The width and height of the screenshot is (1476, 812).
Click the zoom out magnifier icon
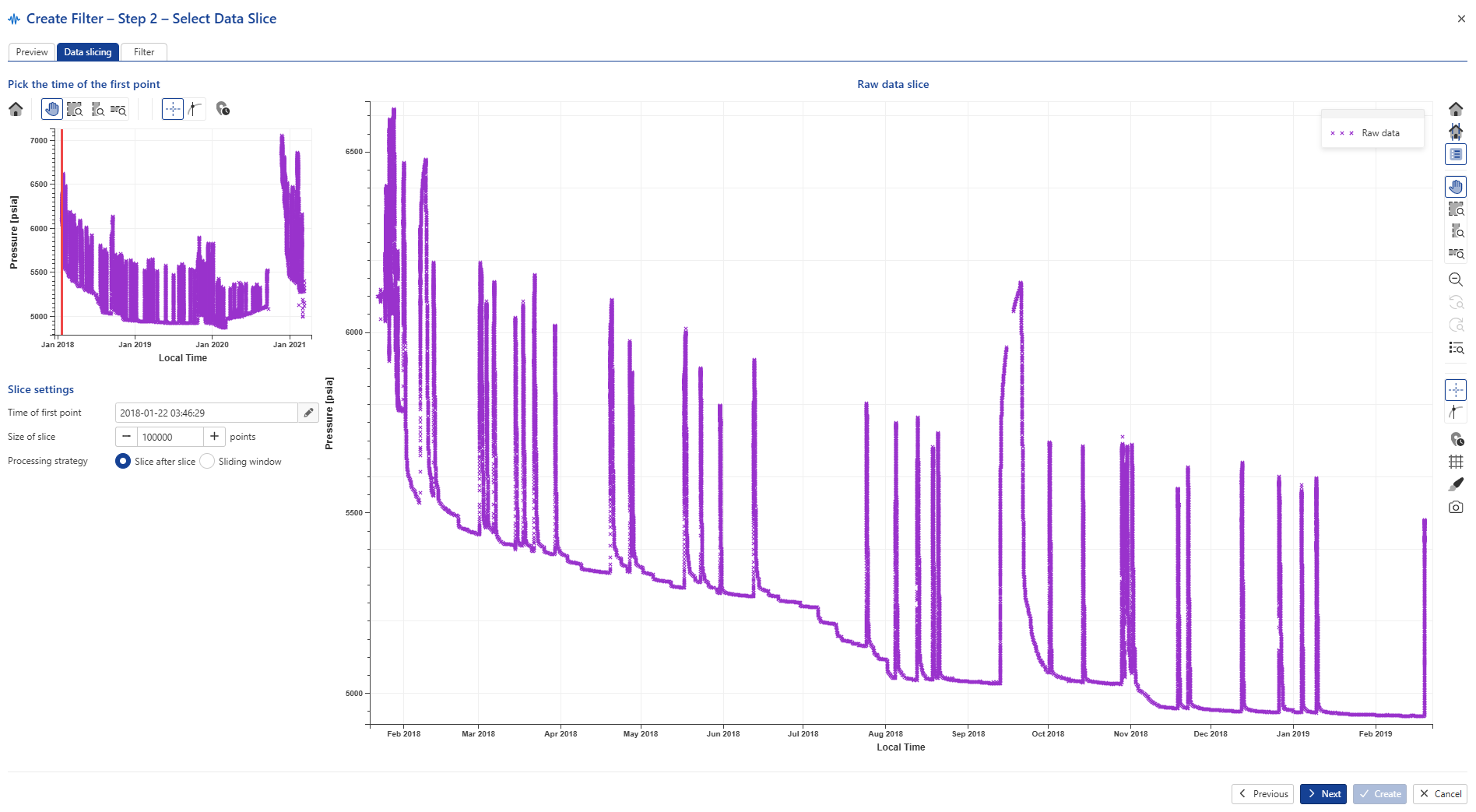click(x=1455, y=279)
